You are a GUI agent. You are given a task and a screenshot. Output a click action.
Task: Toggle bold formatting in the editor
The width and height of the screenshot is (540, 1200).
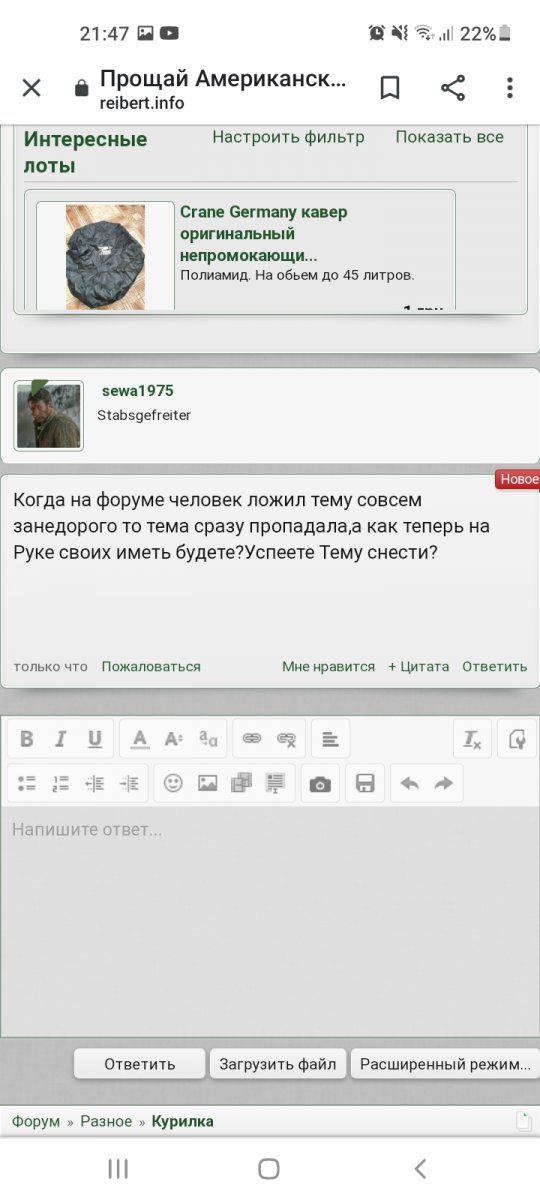(27, 739)
